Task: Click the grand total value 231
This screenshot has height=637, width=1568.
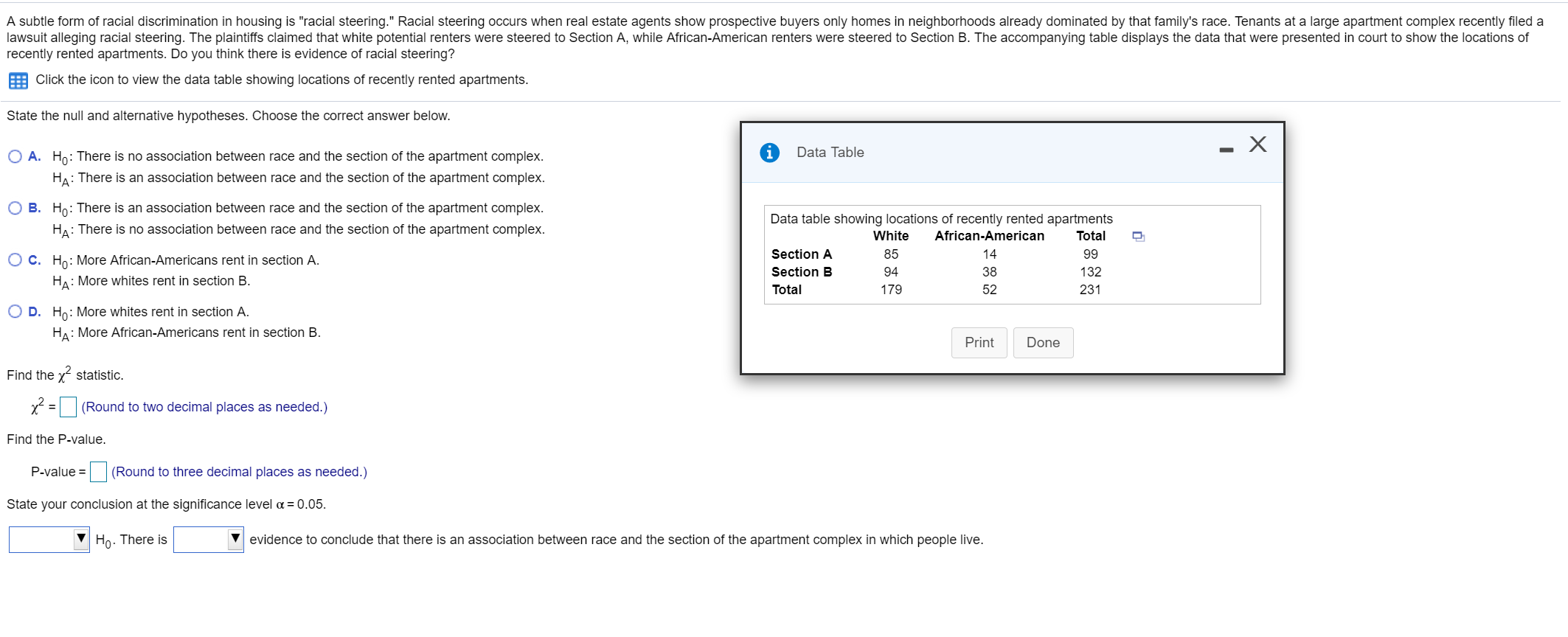Action: 1090,290
